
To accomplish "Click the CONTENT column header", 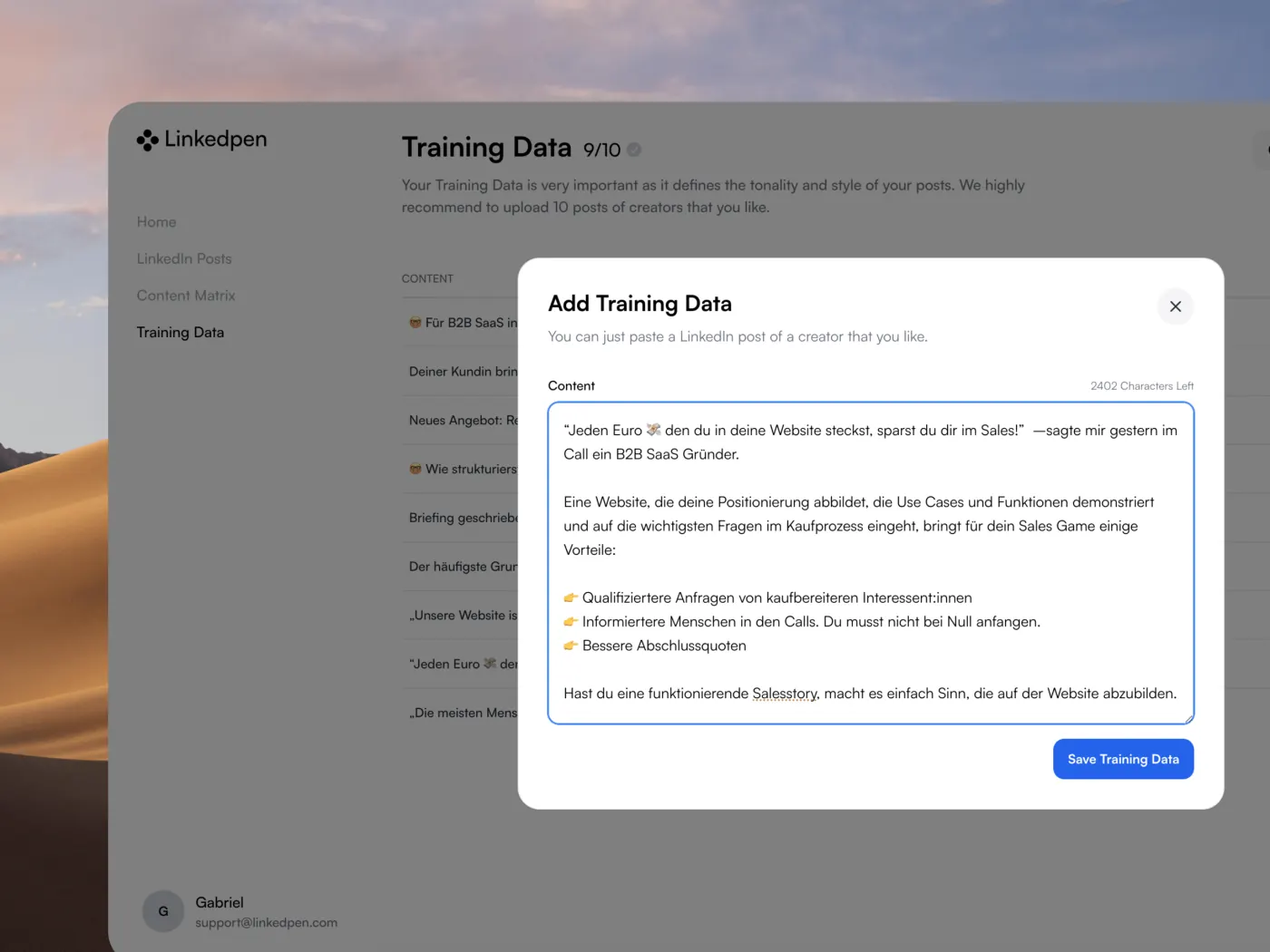I will pos(427,278).
